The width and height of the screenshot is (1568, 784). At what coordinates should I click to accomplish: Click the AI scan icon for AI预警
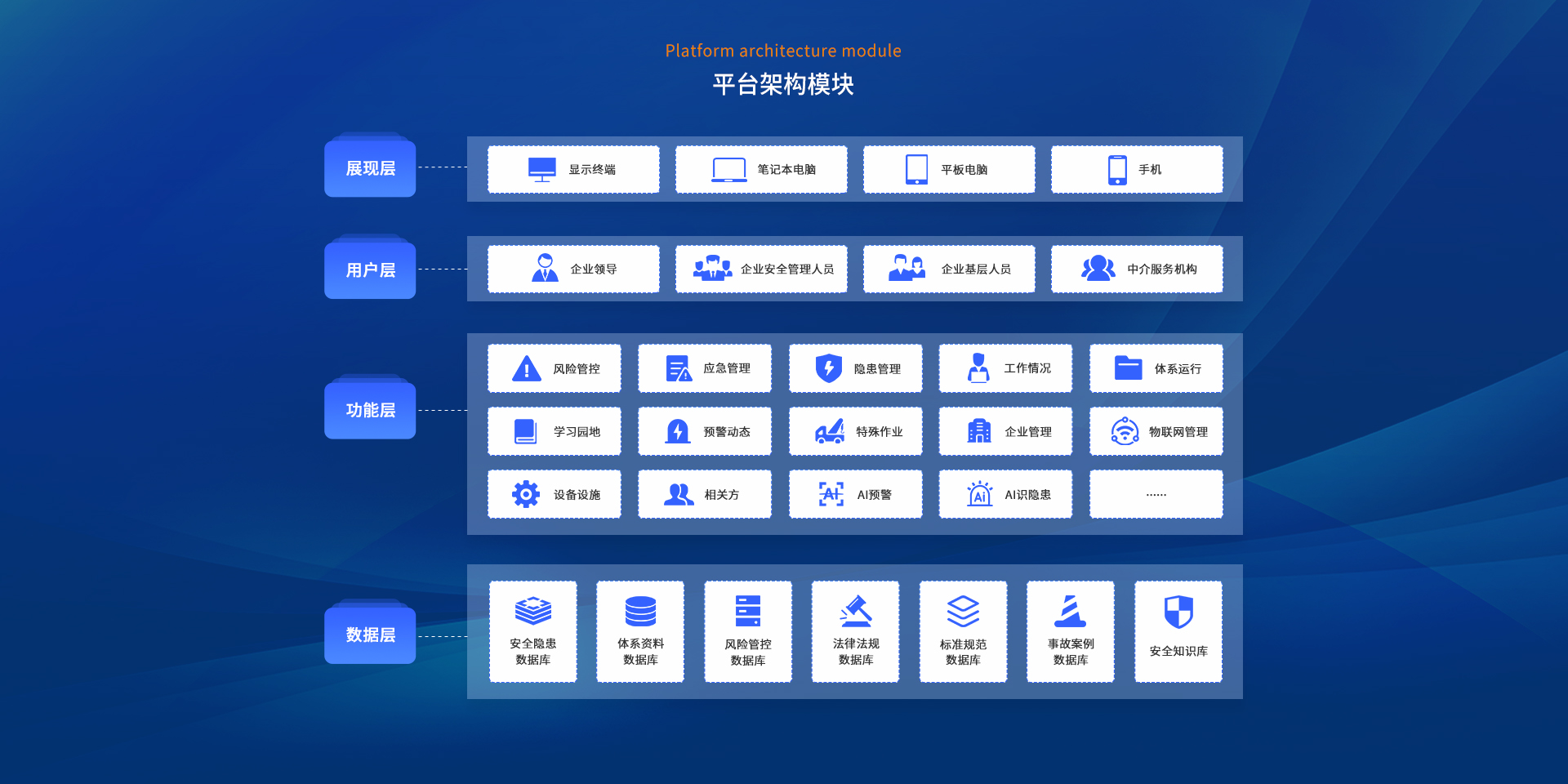(831, 494)
